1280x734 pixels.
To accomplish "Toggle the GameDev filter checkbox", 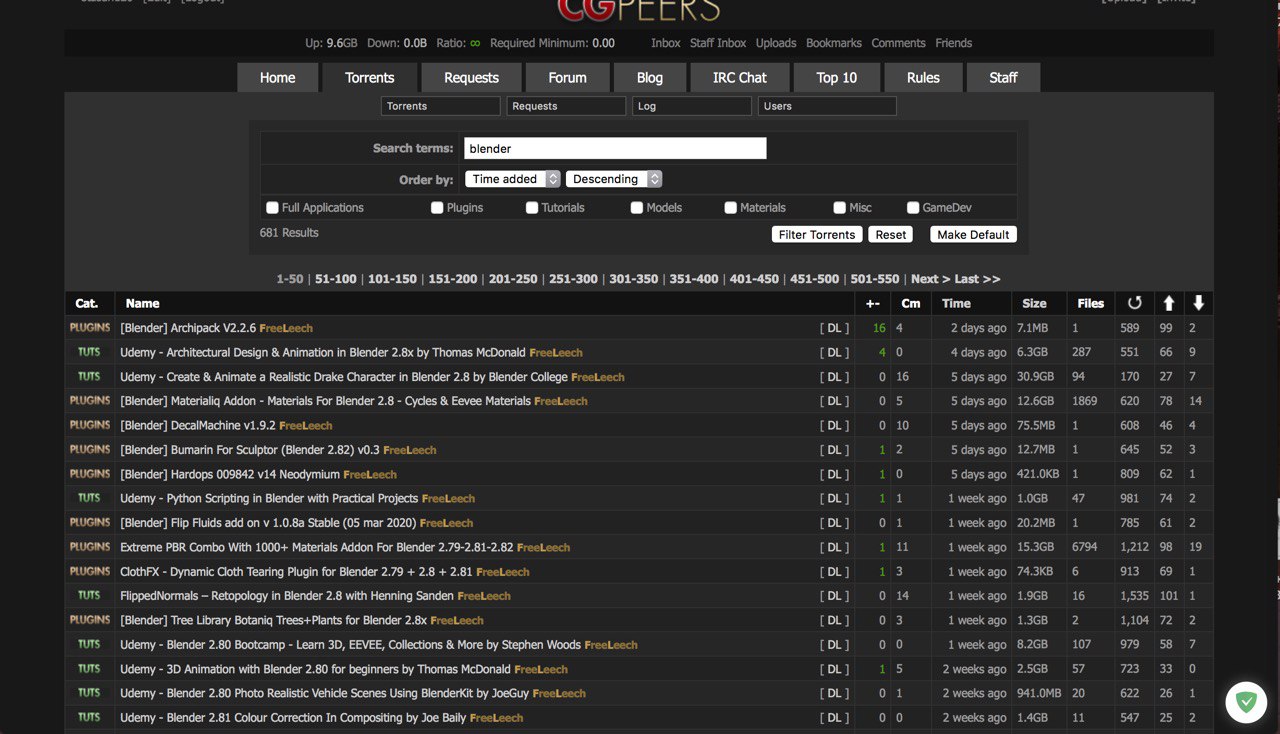I will click(913, 208).
